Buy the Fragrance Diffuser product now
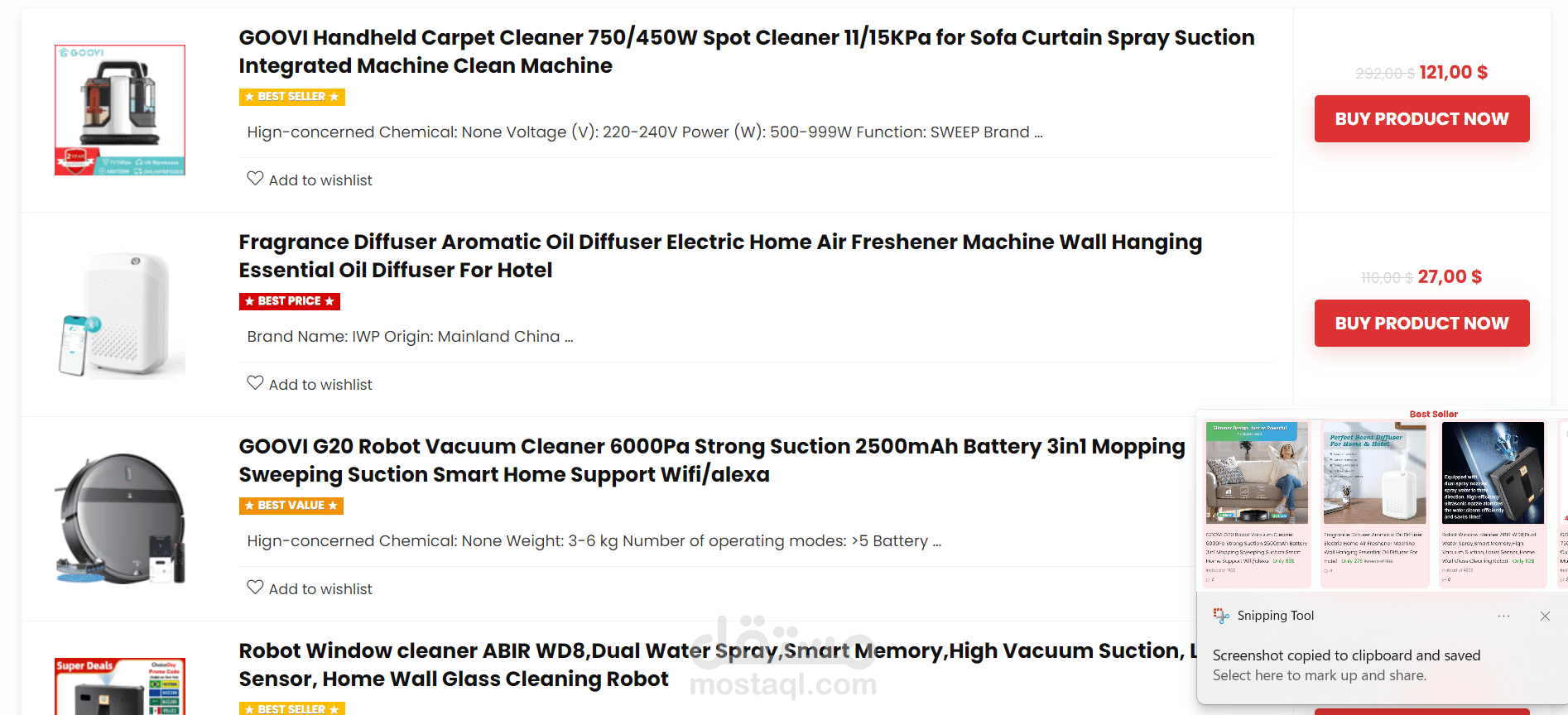1568x715 pixels. point(1421,324)
